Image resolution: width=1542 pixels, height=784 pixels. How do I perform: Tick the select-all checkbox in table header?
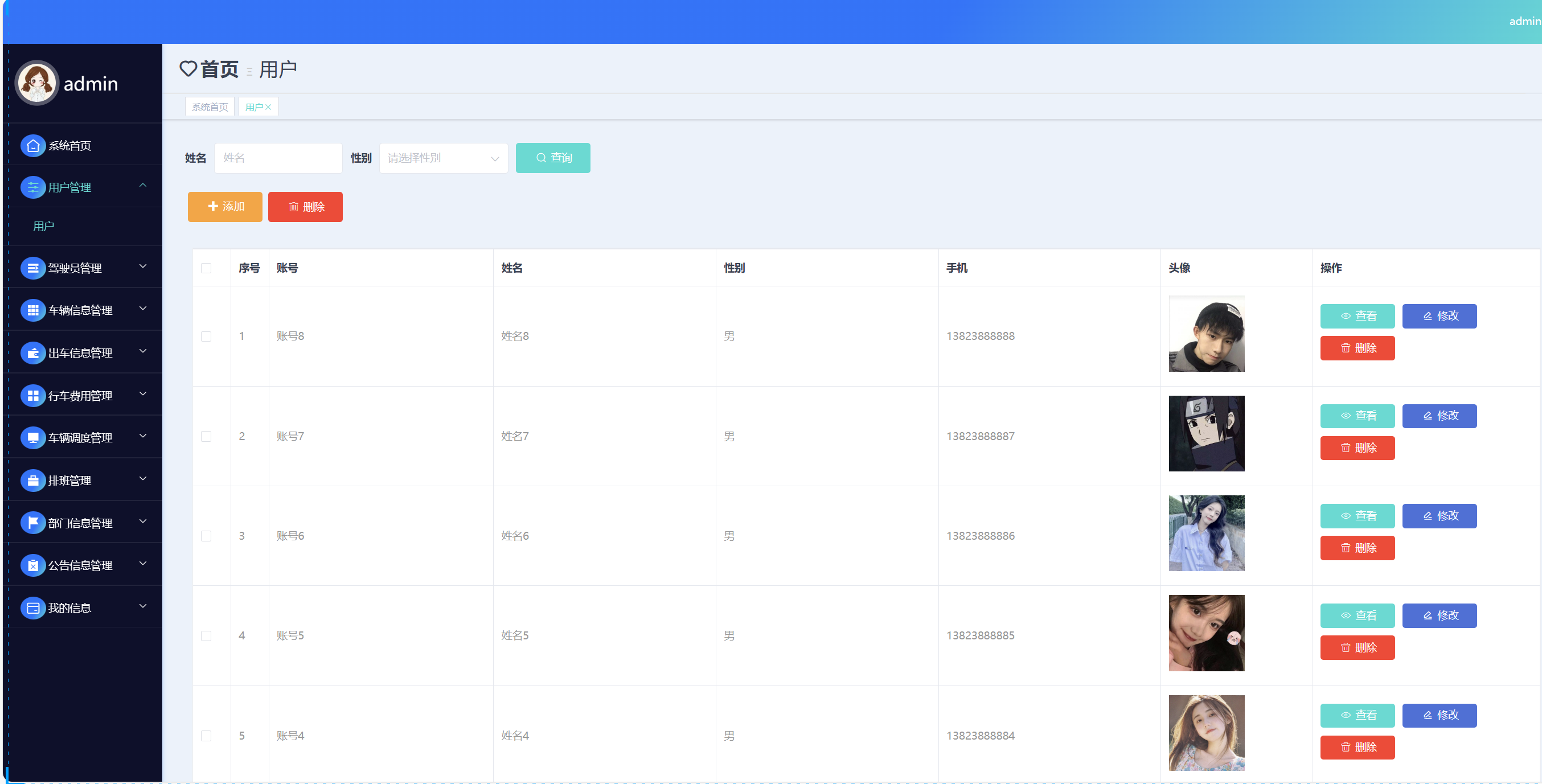pyautogui.click(x=206, y=268)
